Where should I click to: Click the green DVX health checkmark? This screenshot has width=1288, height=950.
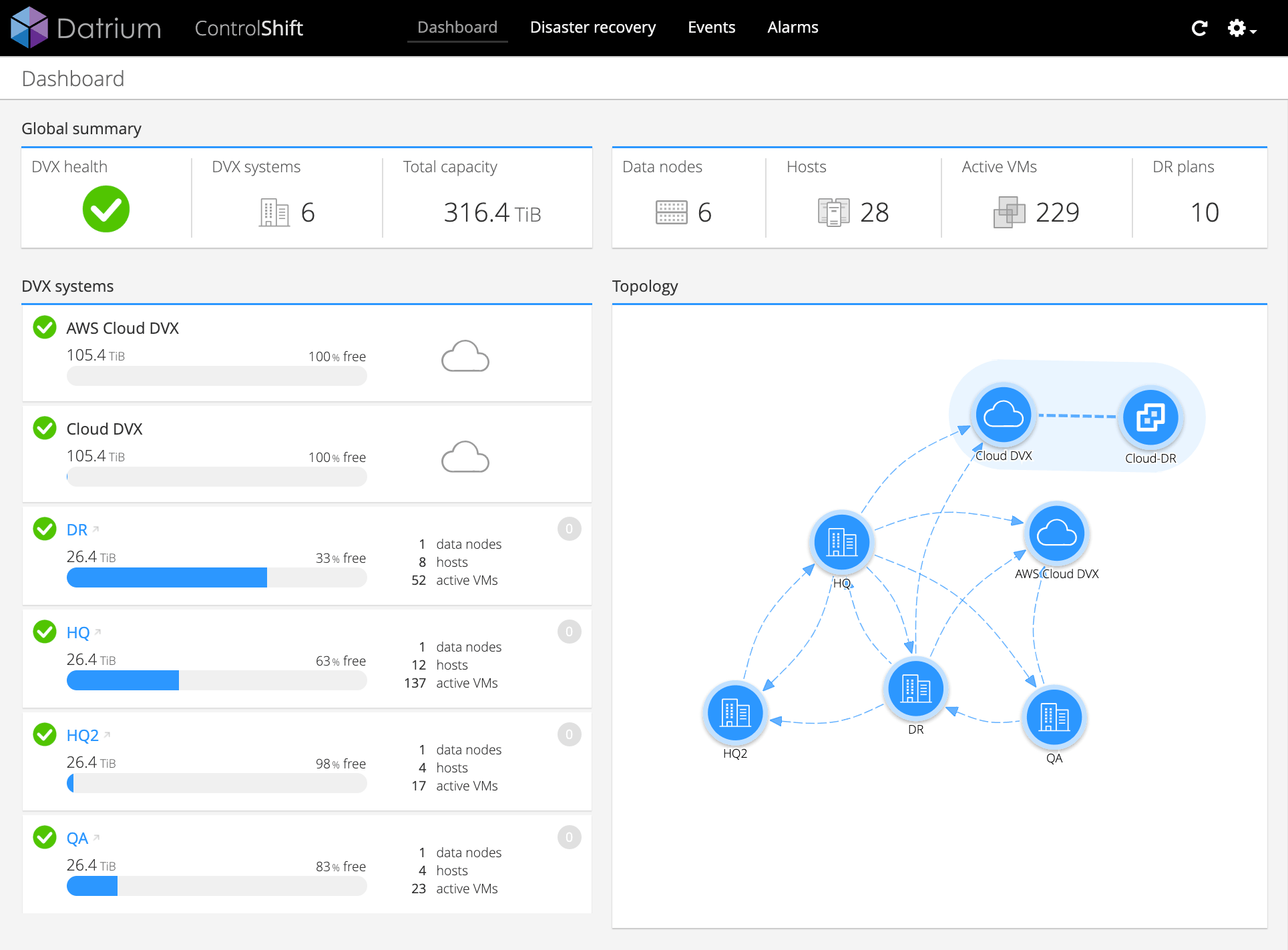pyautogui.click(x=106, y=209)
